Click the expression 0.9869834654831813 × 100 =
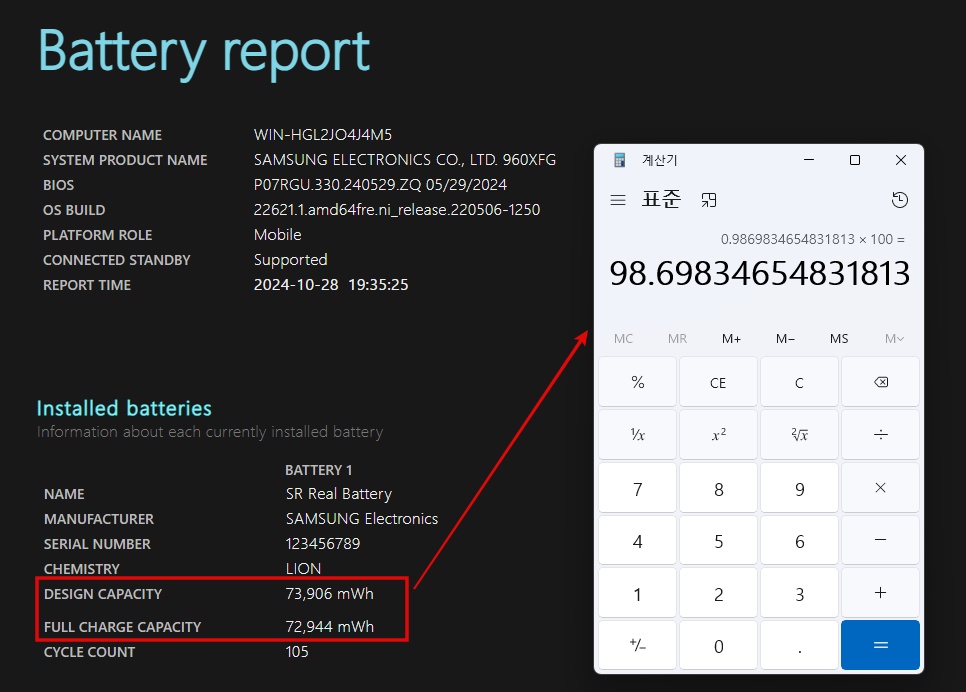Image resolution: width=966 pixels, height=692 pixels. point(813,239)
